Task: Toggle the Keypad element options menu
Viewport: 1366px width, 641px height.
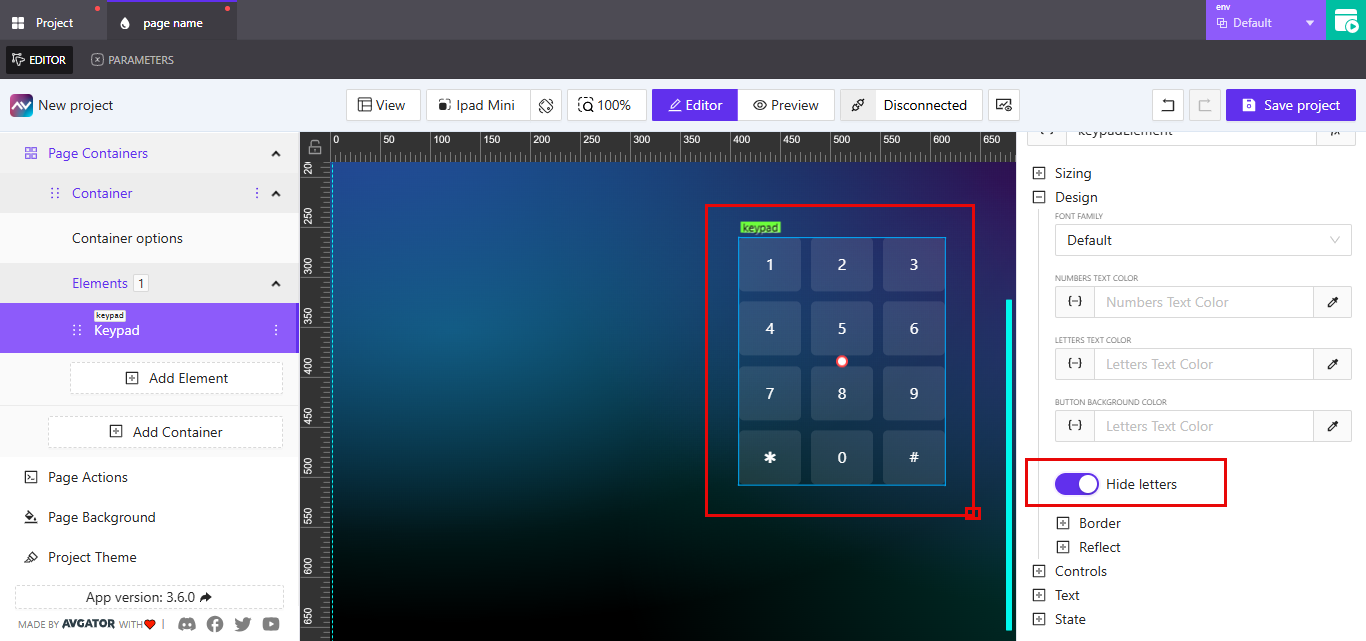Action: coord(276,328)
